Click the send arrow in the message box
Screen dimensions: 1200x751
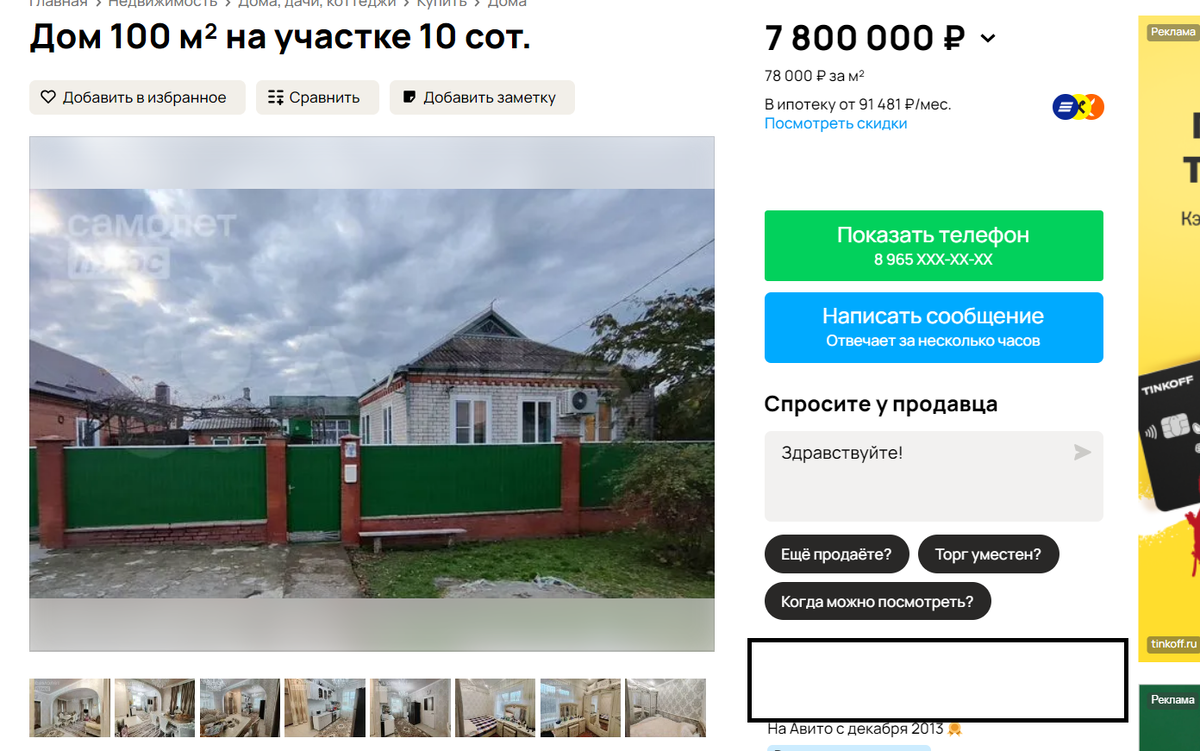[1082, 453]
